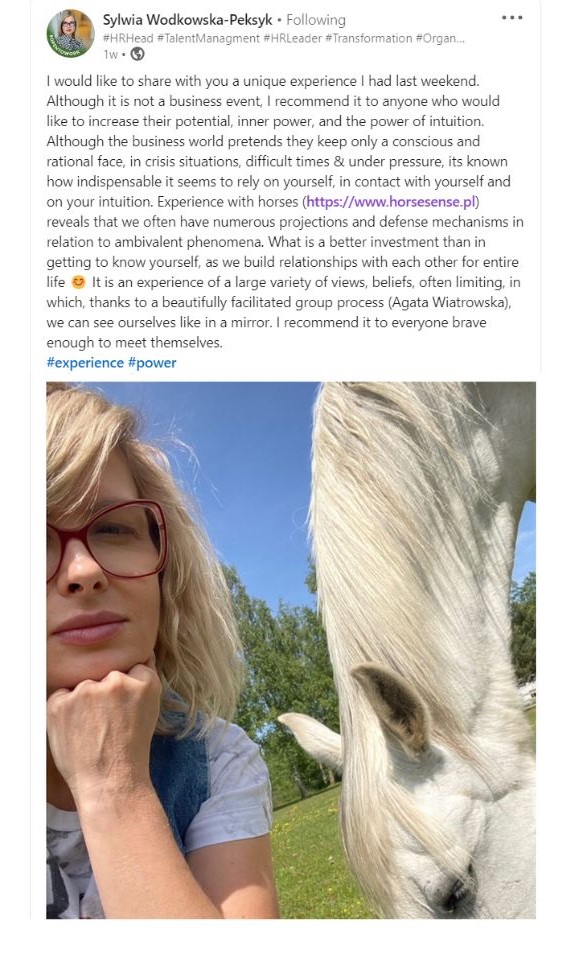Open the three-dot post options menu
This screenshot has width=579, height=953.
click(x=512, y=18)
